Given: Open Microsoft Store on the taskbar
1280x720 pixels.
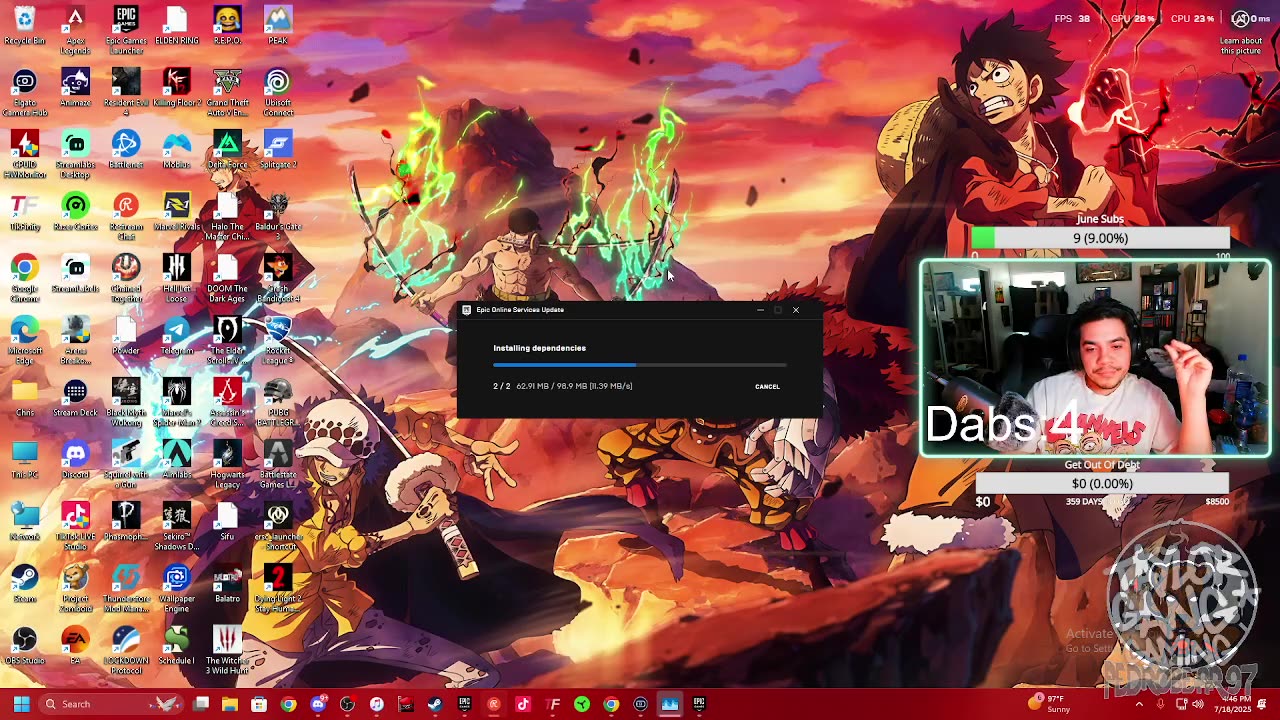Looking at the screenshot, I should (259, 704).
